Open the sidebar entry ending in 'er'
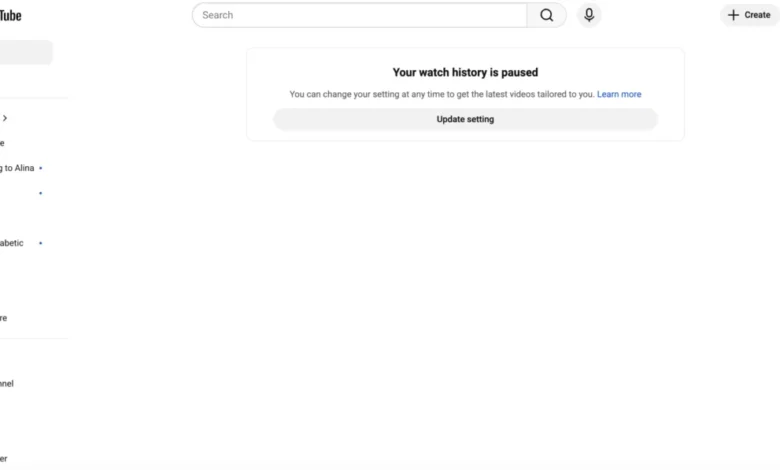Viewport: 780px width, 470px height. [3, 459]
